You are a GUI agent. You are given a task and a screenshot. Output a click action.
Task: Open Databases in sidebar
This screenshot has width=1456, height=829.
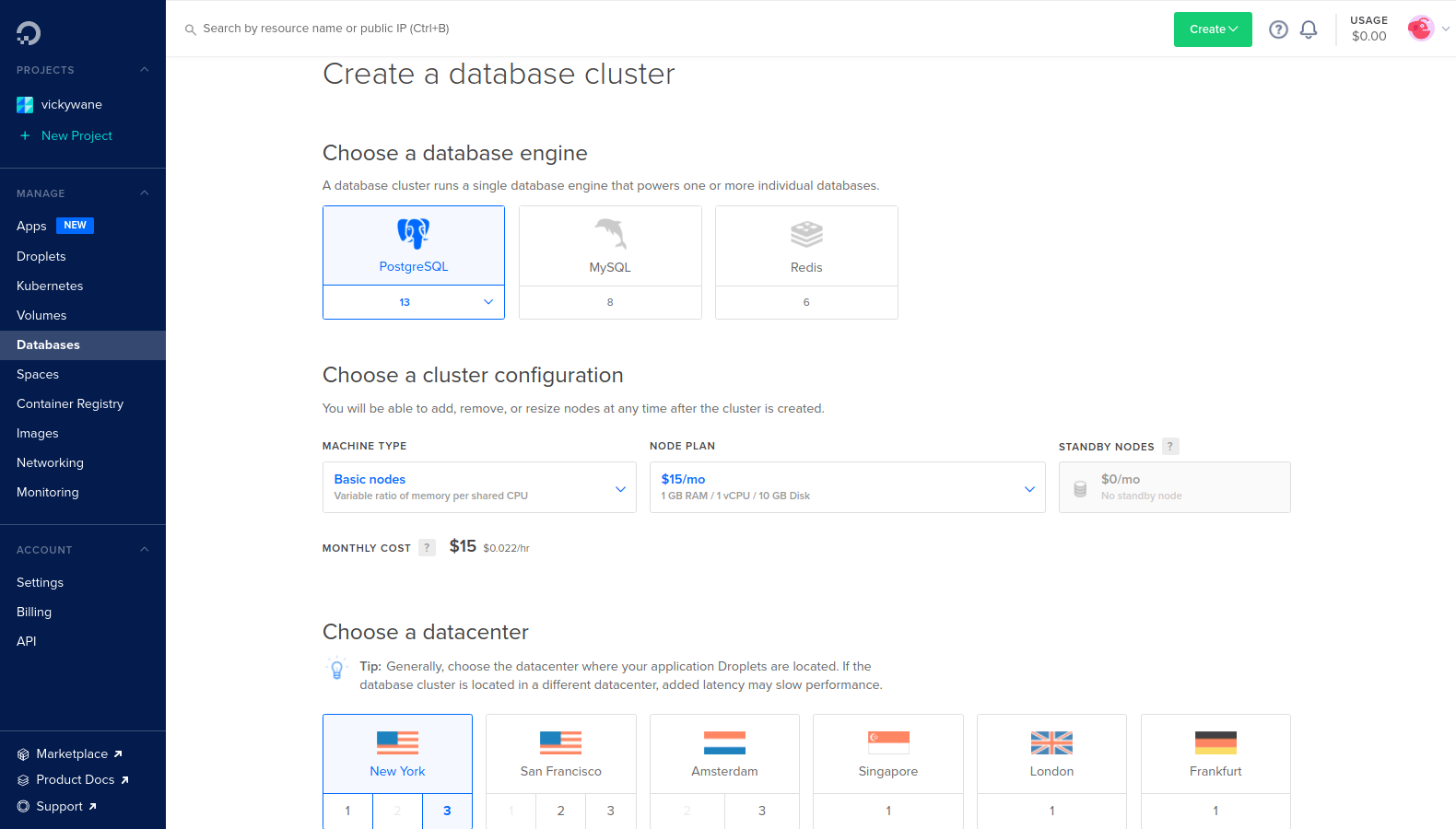pos(83,344)
